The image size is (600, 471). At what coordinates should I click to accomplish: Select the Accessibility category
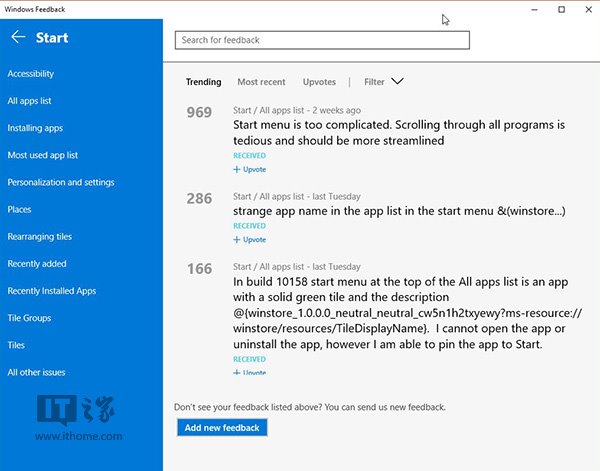tap(31, 74)
